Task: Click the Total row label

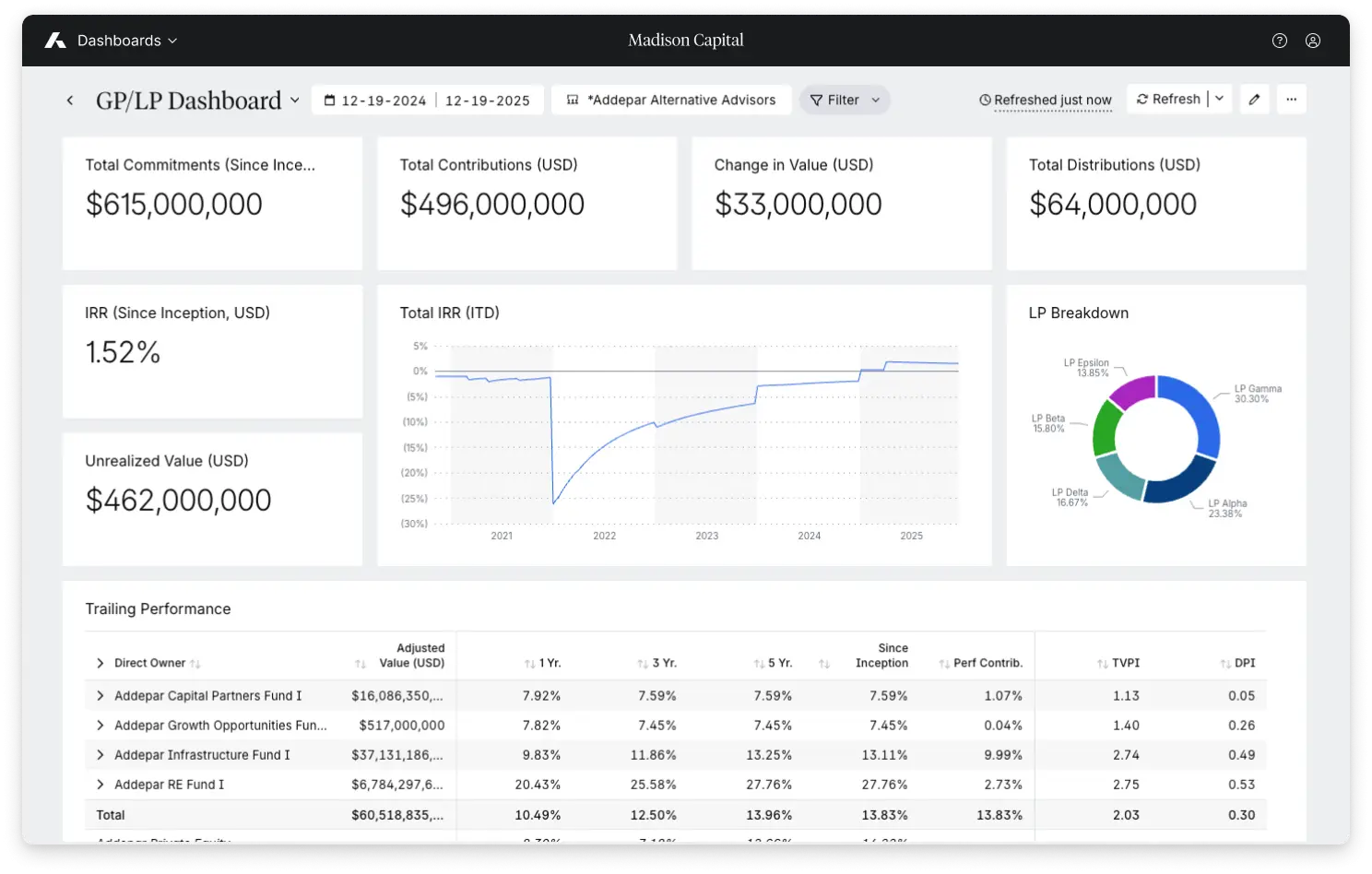Action: pos(111,815)
